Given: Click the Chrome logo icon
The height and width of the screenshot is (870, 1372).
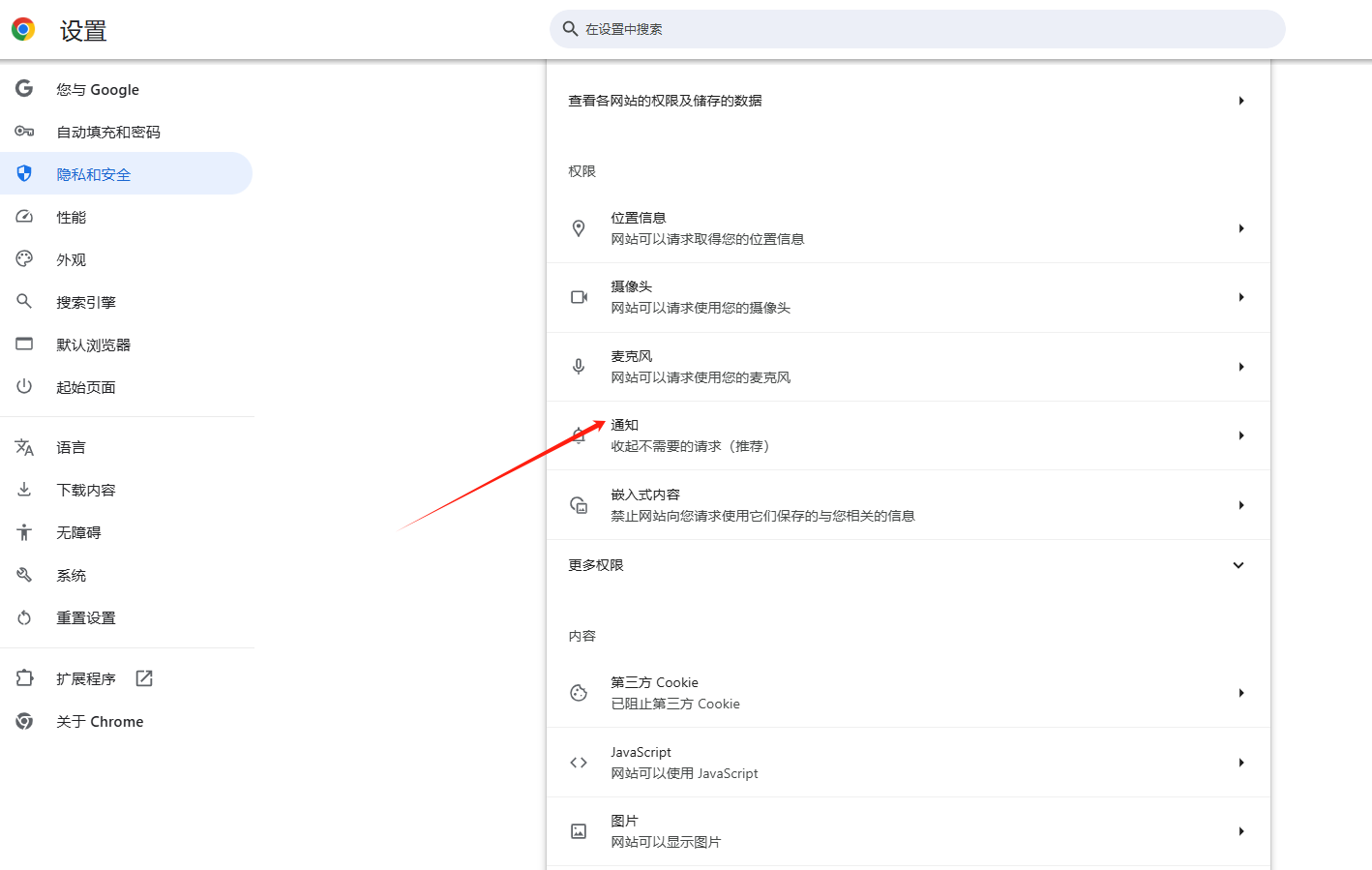Looking at the screenshot, I should click(23, 29).
